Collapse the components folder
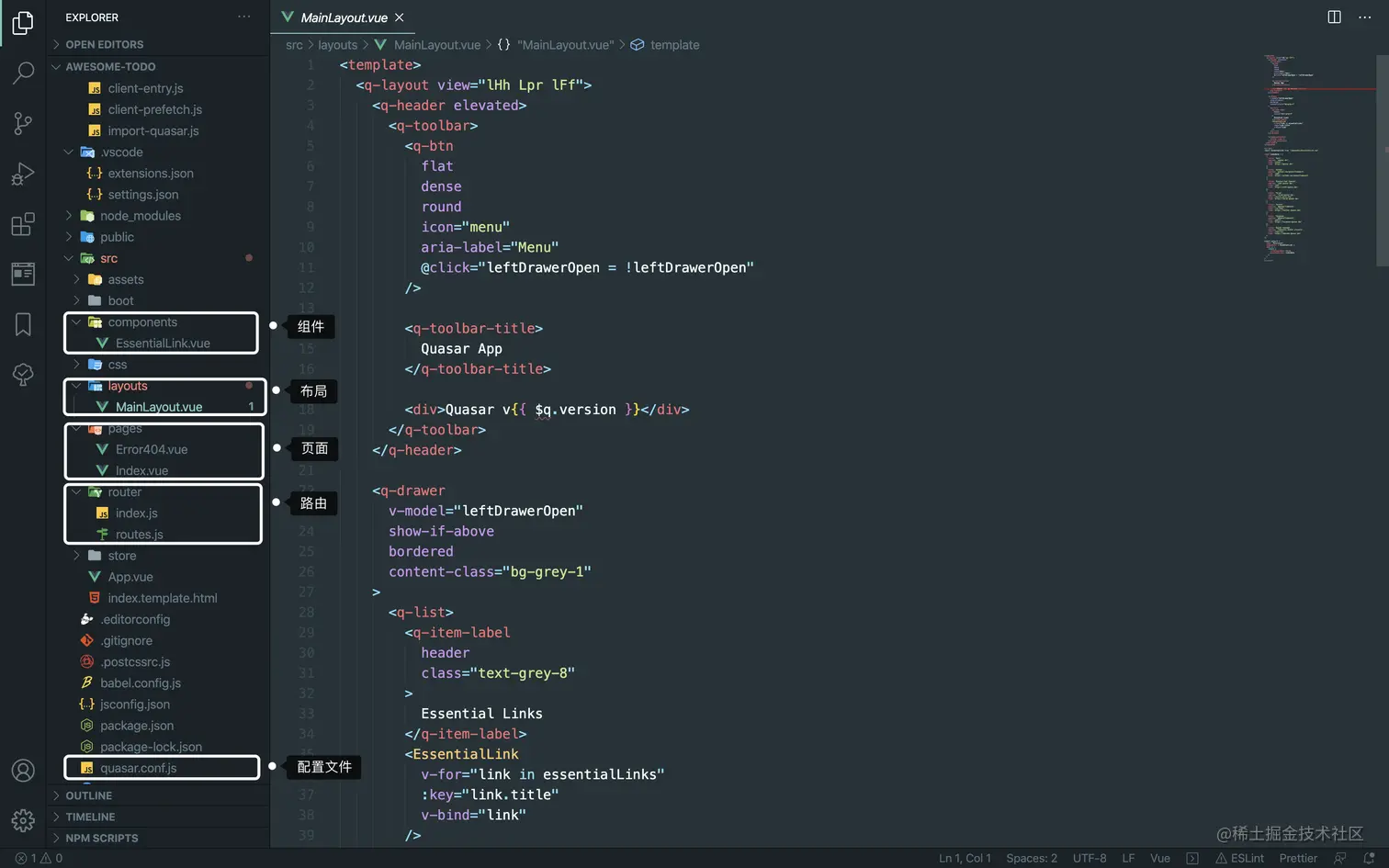Image resolution: width=1389 pixels, height=868 pixels. click(x=158, y=321)
